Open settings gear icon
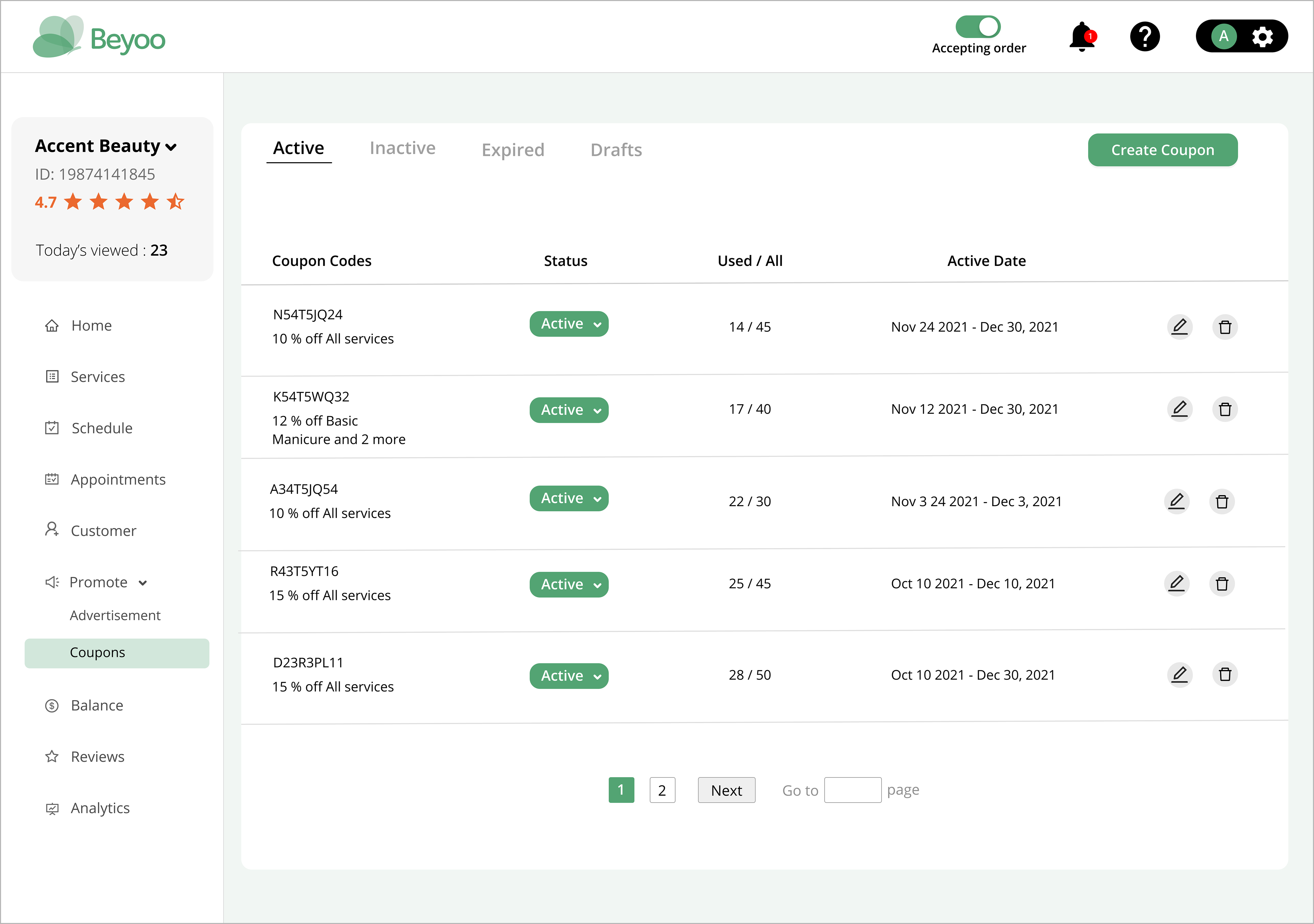The width and height of the screenshot is (1314, 924). click(x=1262, y=37)
